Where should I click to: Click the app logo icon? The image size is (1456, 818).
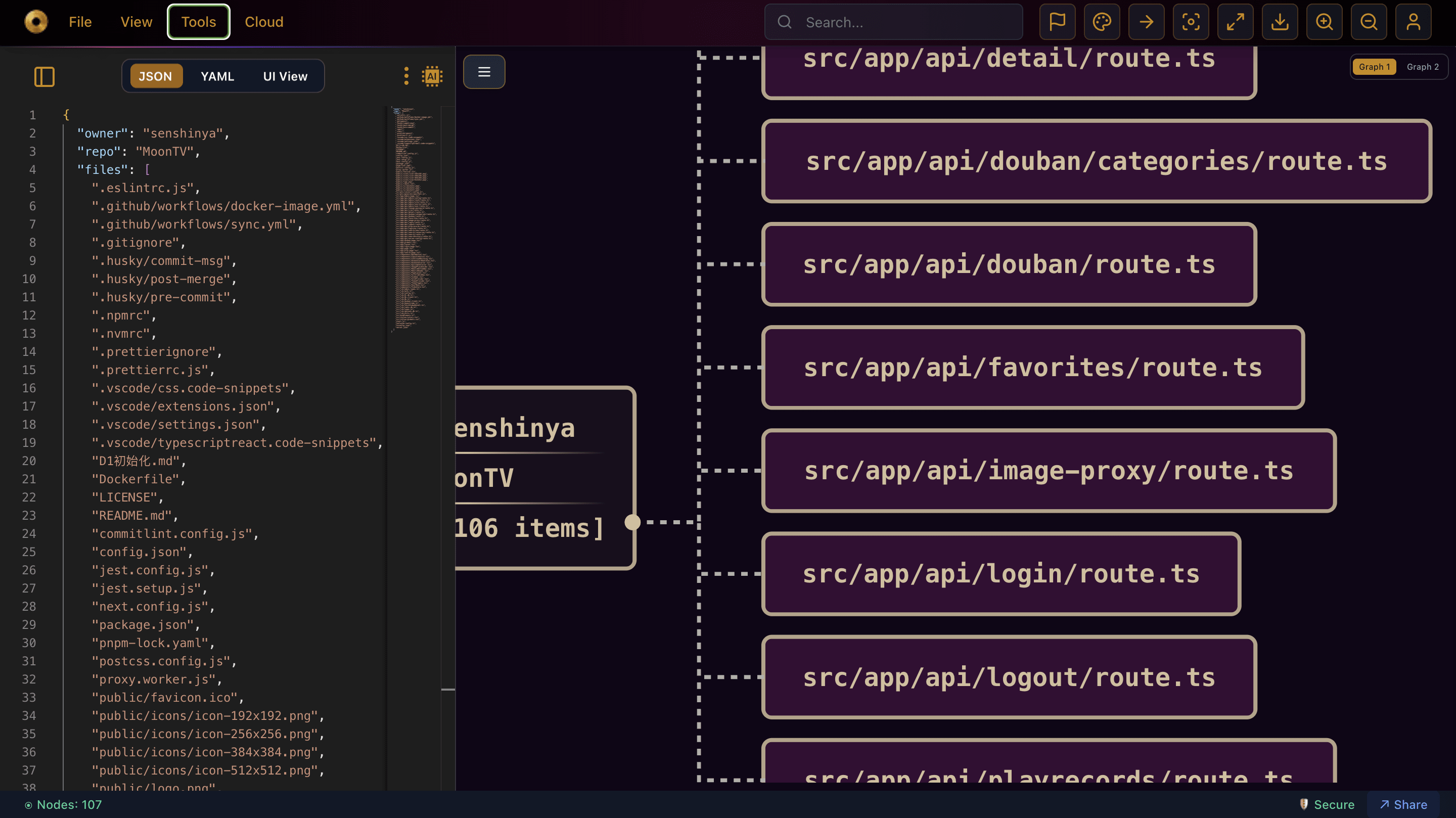(x=36, y=22)
